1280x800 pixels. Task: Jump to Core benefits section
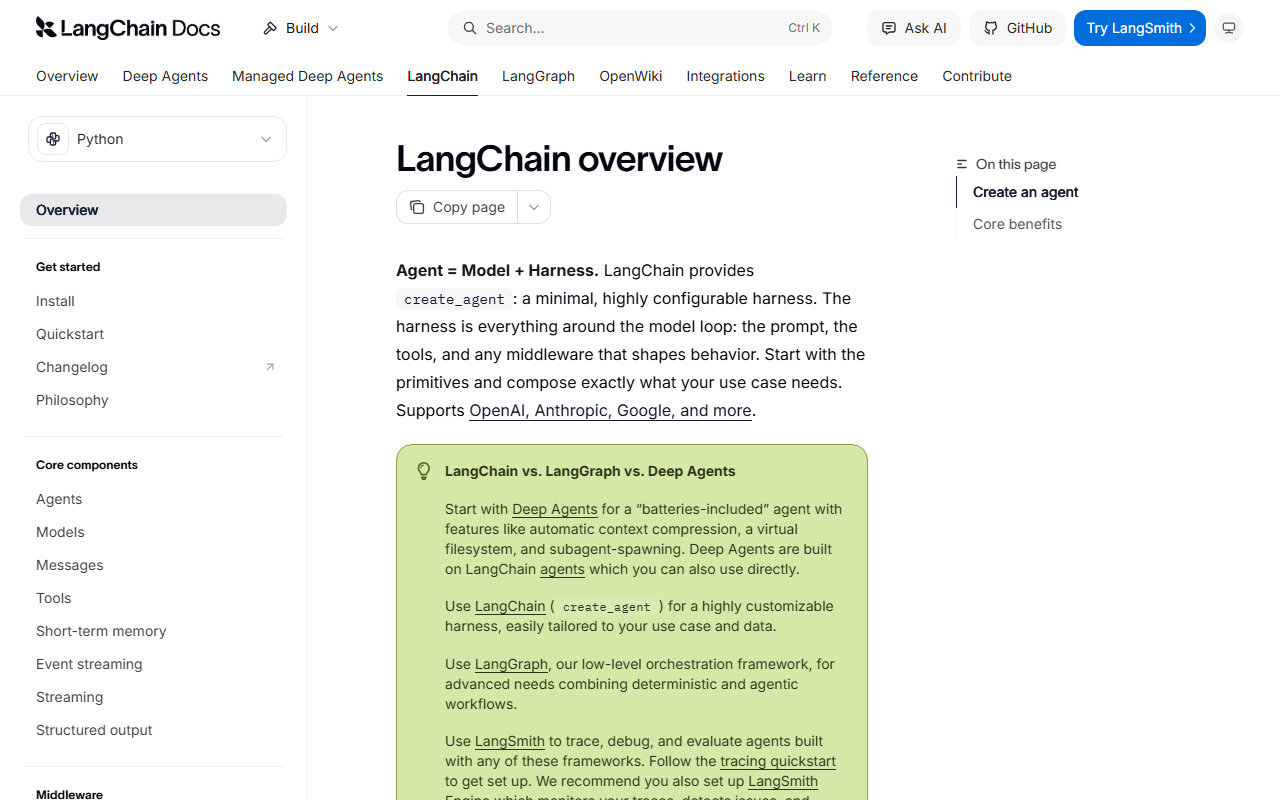coord(1017,224)
